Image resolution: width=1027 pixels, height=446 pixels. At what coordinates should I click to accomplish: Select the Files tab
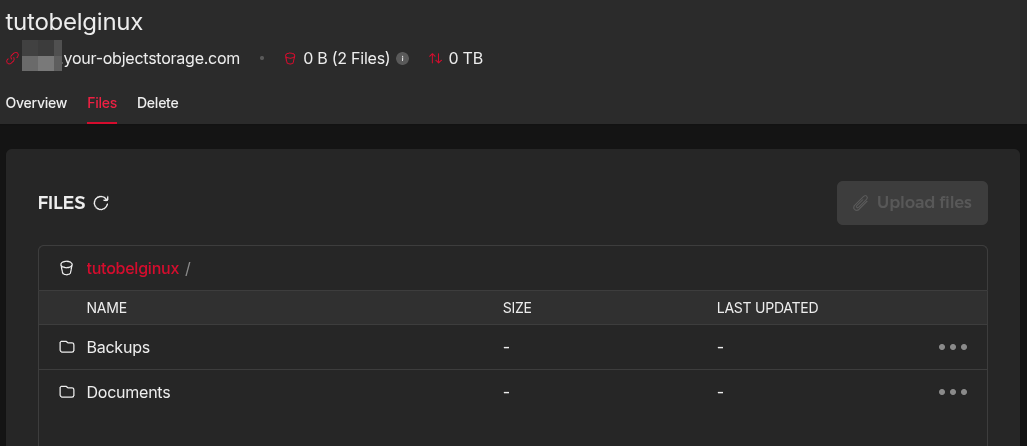pyautogui.click(x=102, y=103)
